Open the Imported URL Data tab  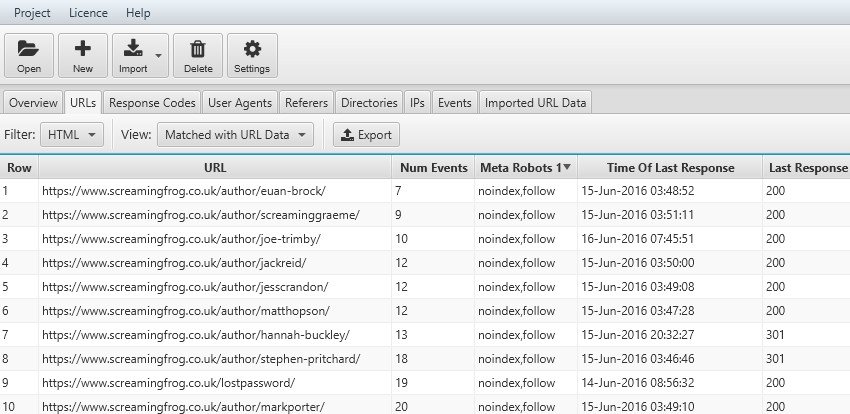coord(535,102)
